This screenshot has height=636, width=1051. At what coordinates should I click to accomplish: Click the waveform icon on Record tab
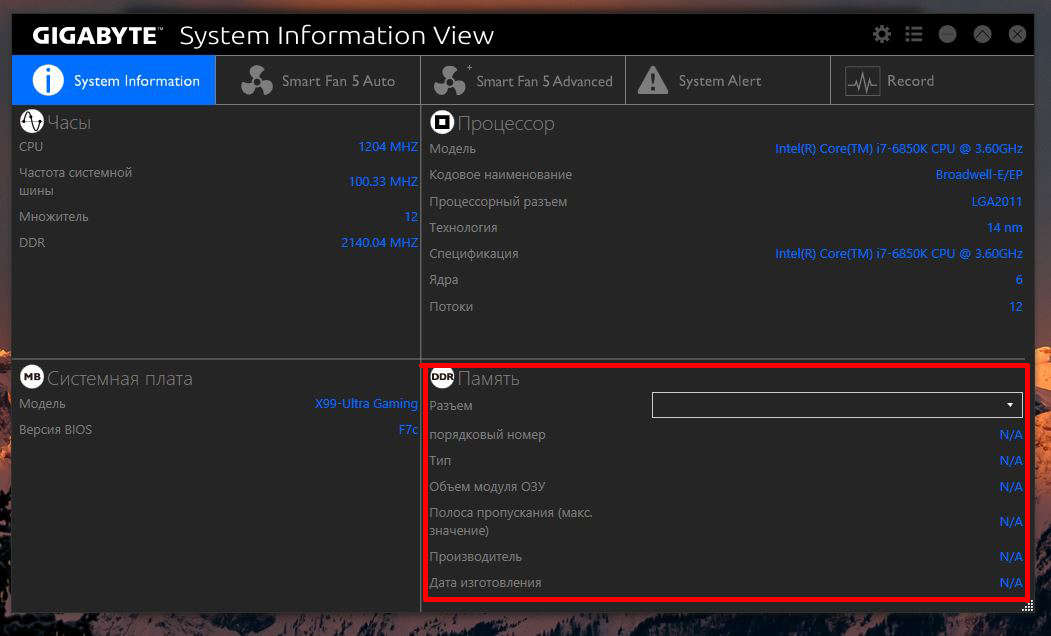pyautogui.click(x=862, y=81)
